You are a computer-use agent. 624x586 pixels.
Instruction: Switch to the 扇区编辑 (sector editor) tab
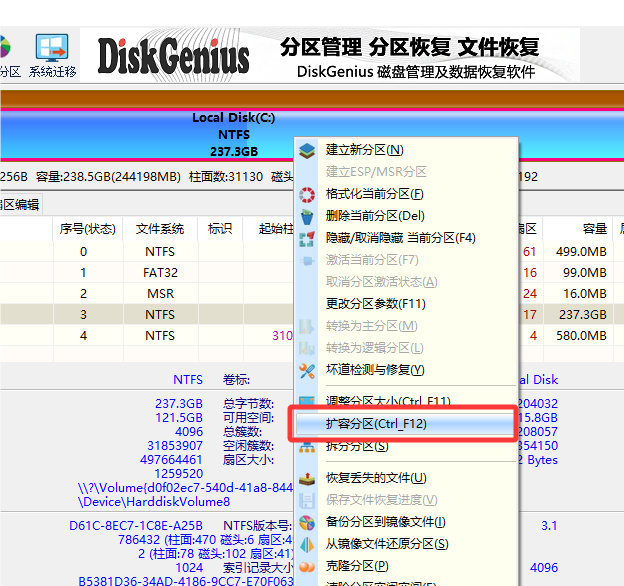coord(20,204)
